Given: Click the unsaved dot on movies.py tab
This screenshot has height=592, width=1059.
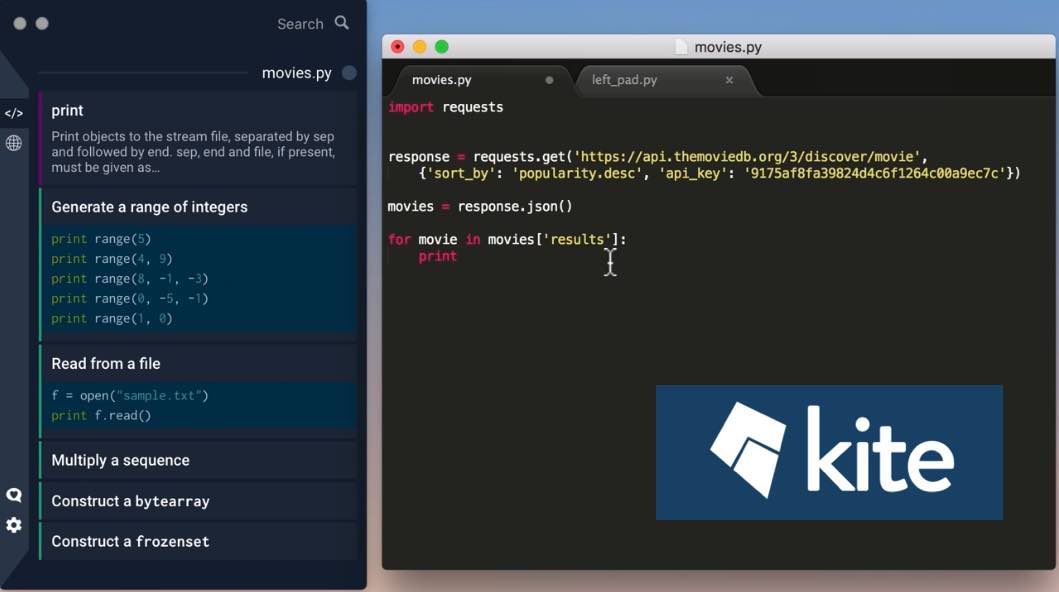Looking at the screenshot, I should [x=549, y=80].
